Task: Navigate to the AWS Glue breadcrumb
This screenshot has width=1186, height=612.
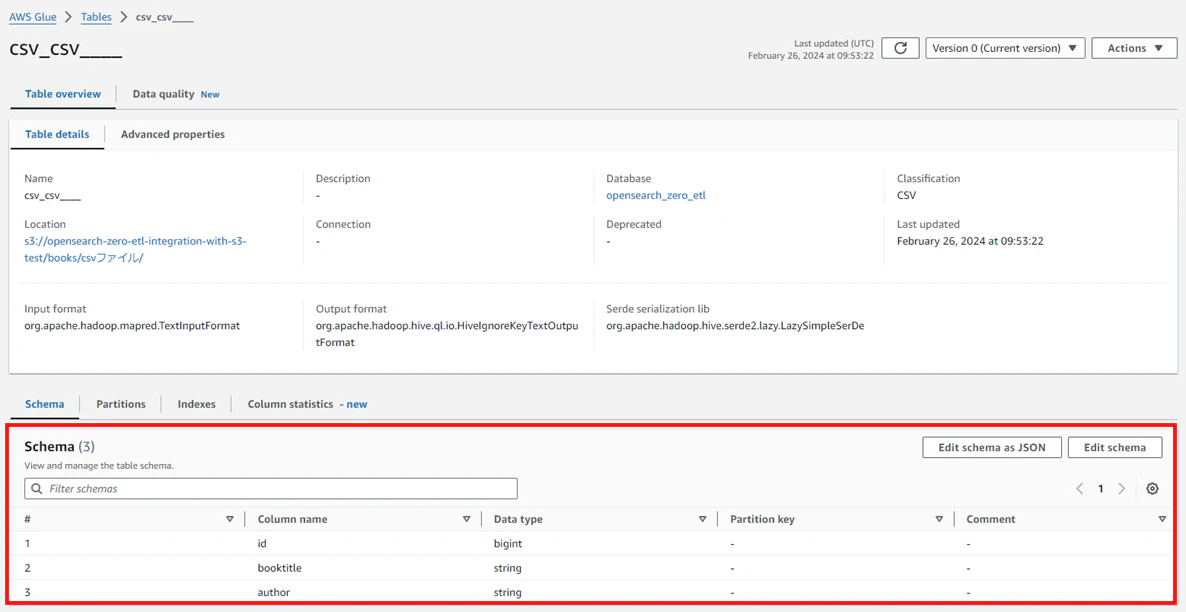Action: [33, 17]
